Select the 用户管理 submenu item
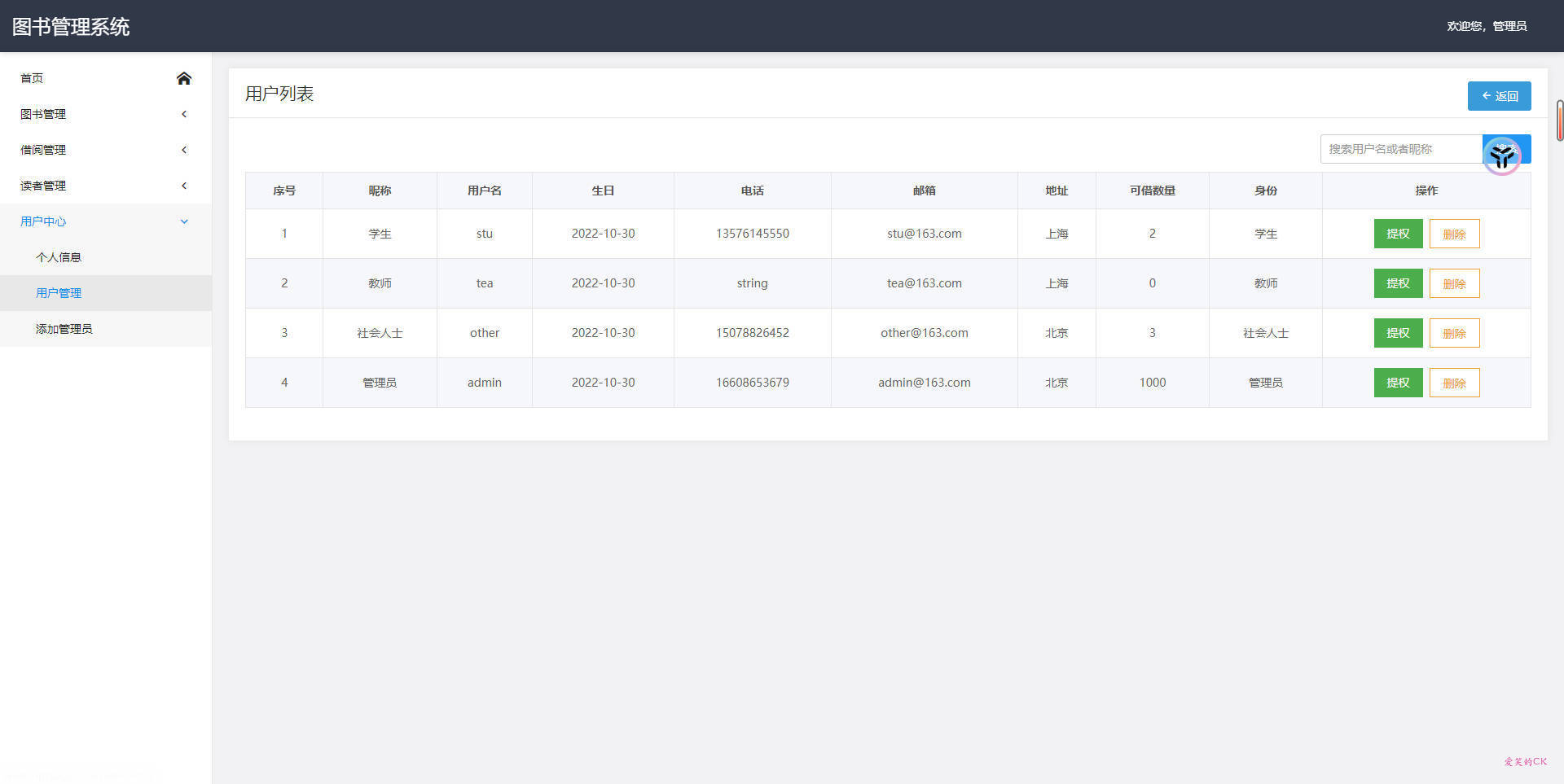Viewport: 1564px width, 784px height. 106,293
